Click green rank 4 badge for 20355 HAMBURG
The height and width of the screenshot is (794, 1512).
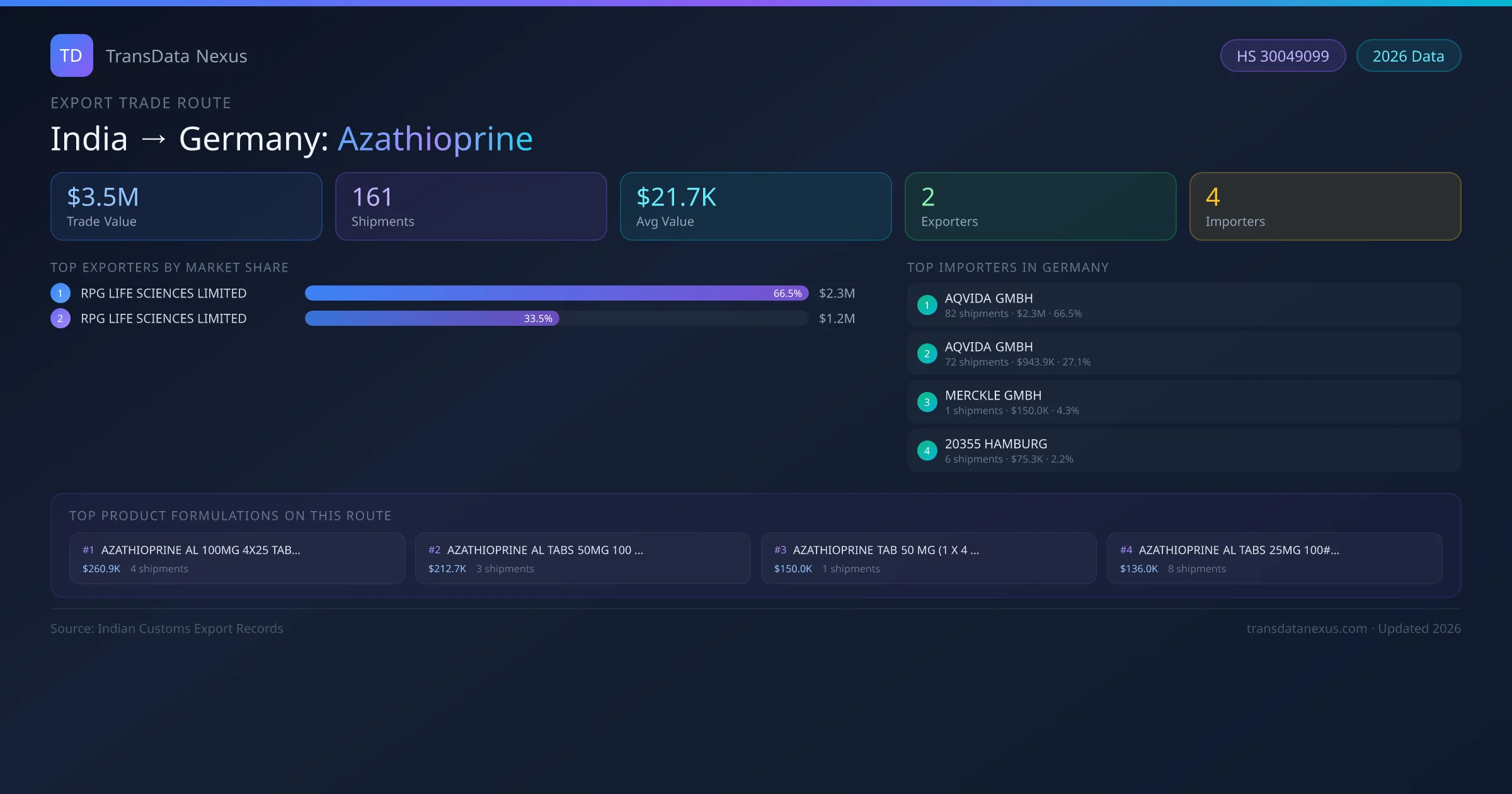(927, 451)
